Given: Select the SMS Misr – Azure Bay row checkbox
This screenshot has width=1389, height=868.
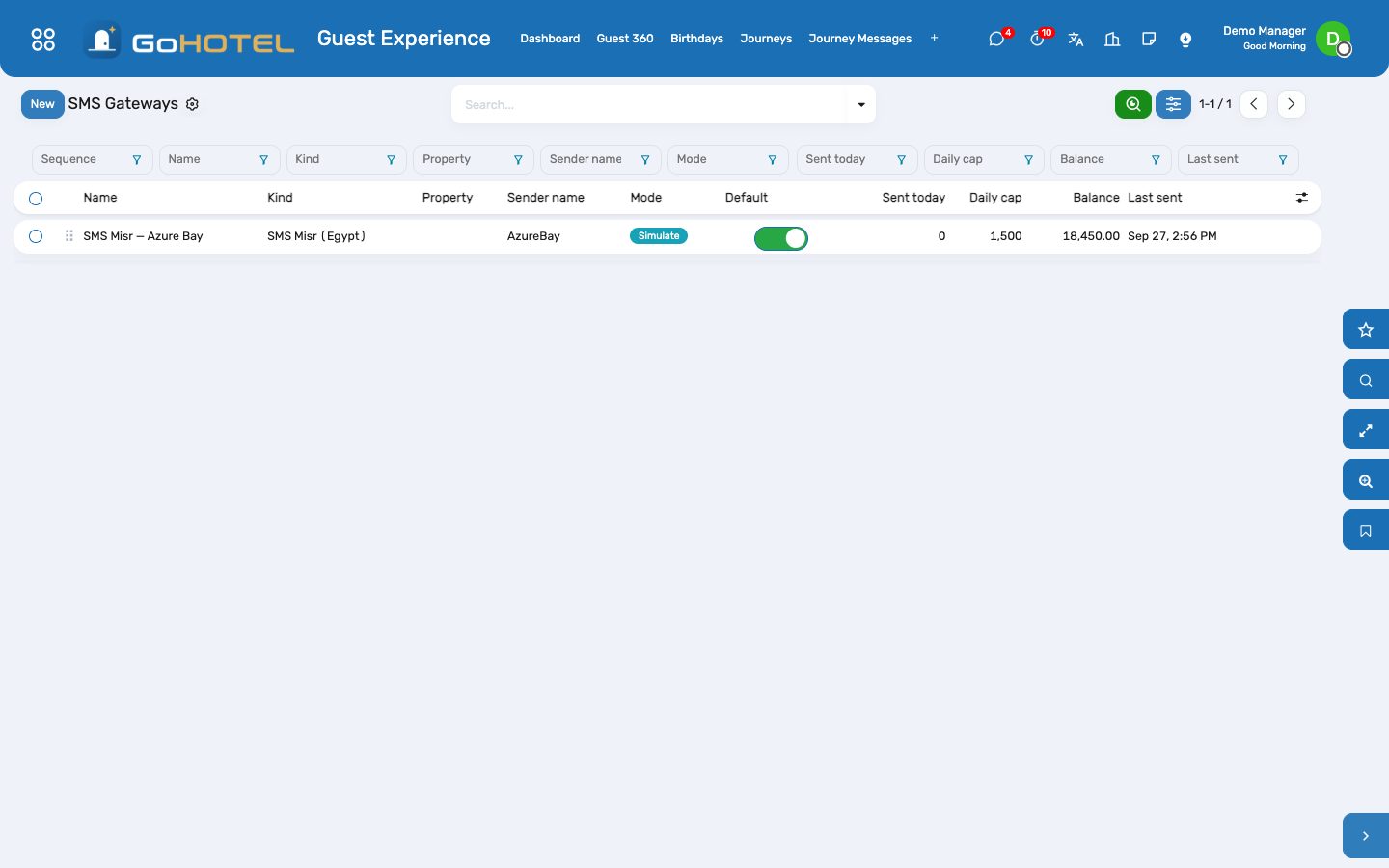Looking at the screenshot, I should [36, 236].
